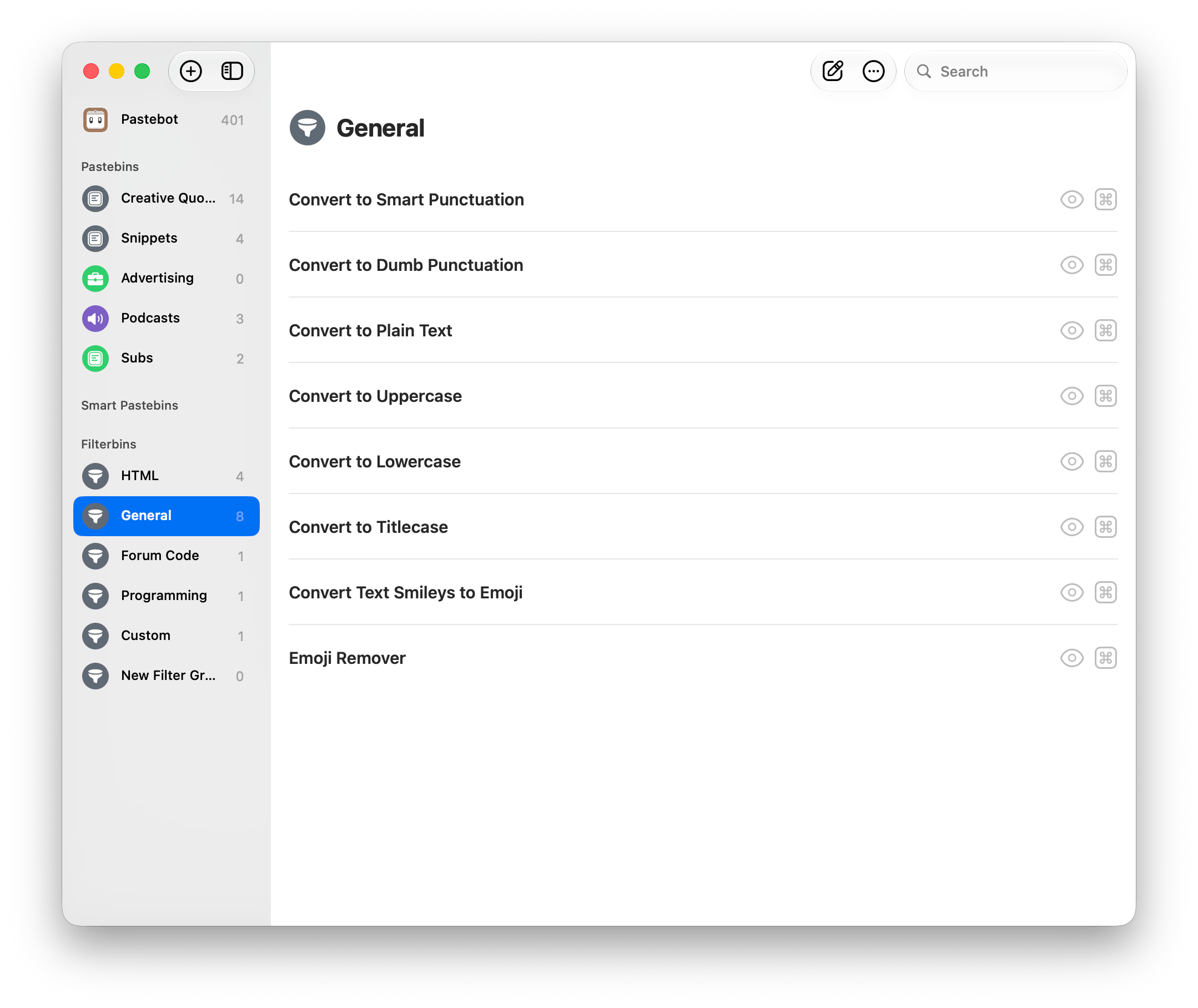This screenshot has width=1198, height=1008.
Task: Select the Forum Code filter group
Action: point(167,556)
